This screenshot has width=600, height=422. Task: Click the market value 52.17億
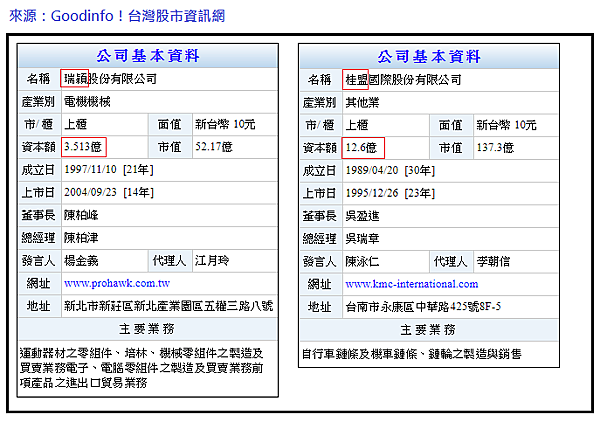tap(214, 147)
